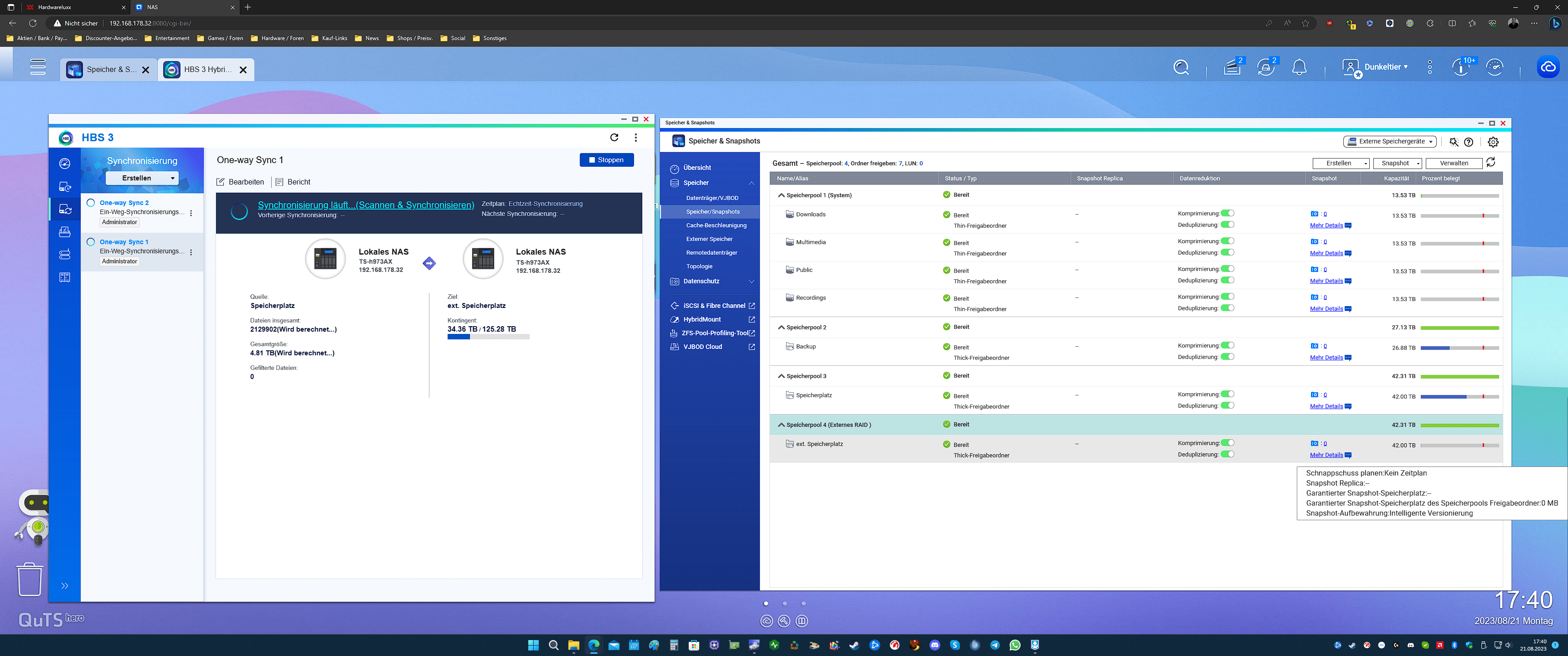The image size is (1568, 656).
Task: Refresh the HBS 3 window
Action: tap(614, 138)
